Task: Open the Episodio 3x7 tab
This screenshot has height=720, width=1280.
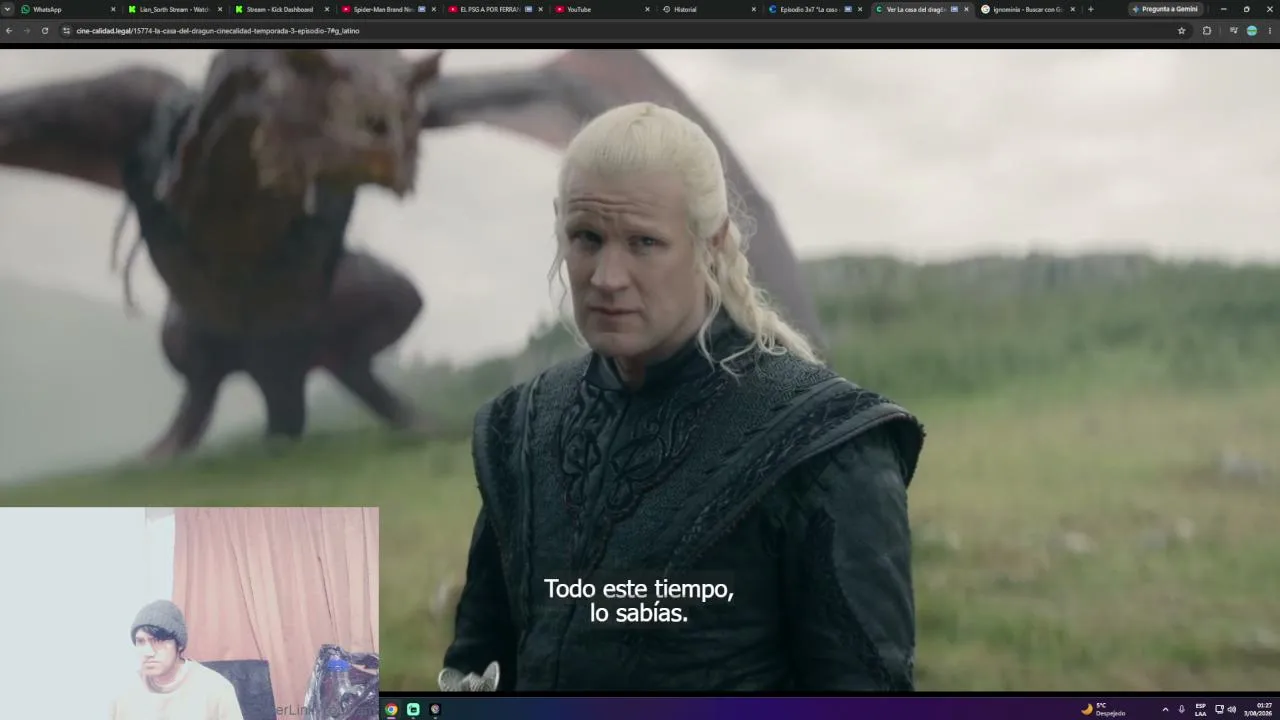Action: pos(816,9)
